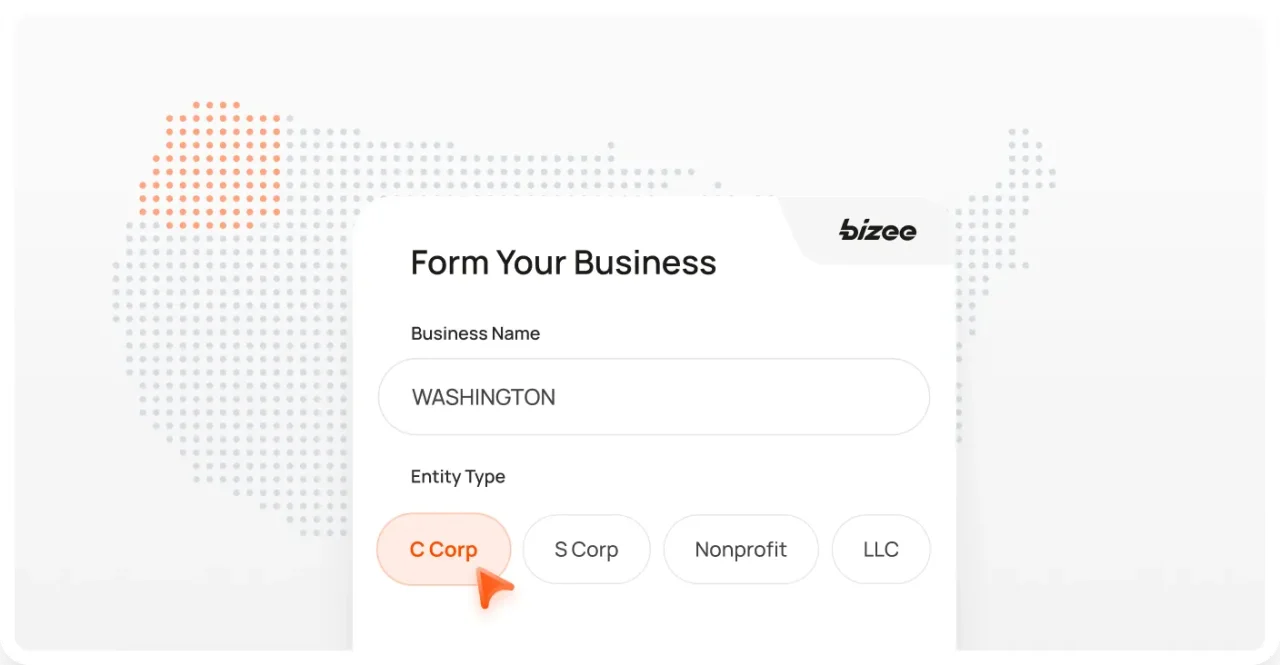Select the LLC entity button
Screen dimensions: 1280x665
point(880,549)
